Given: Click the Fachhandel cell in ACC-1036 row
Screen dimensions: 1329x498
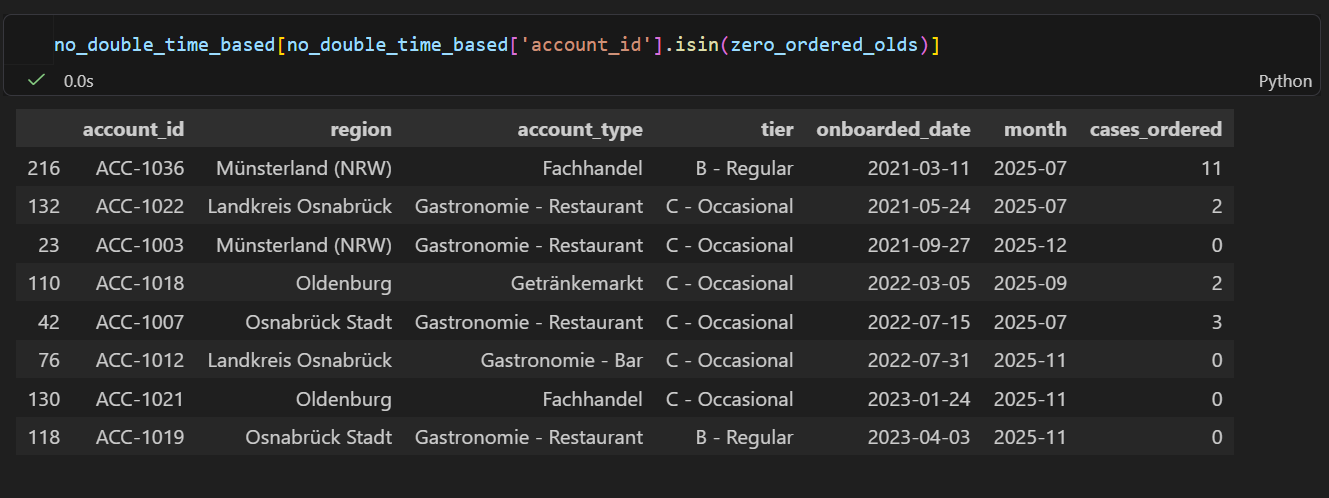Looking at the screenshot, I should click(x=593, y=168).
